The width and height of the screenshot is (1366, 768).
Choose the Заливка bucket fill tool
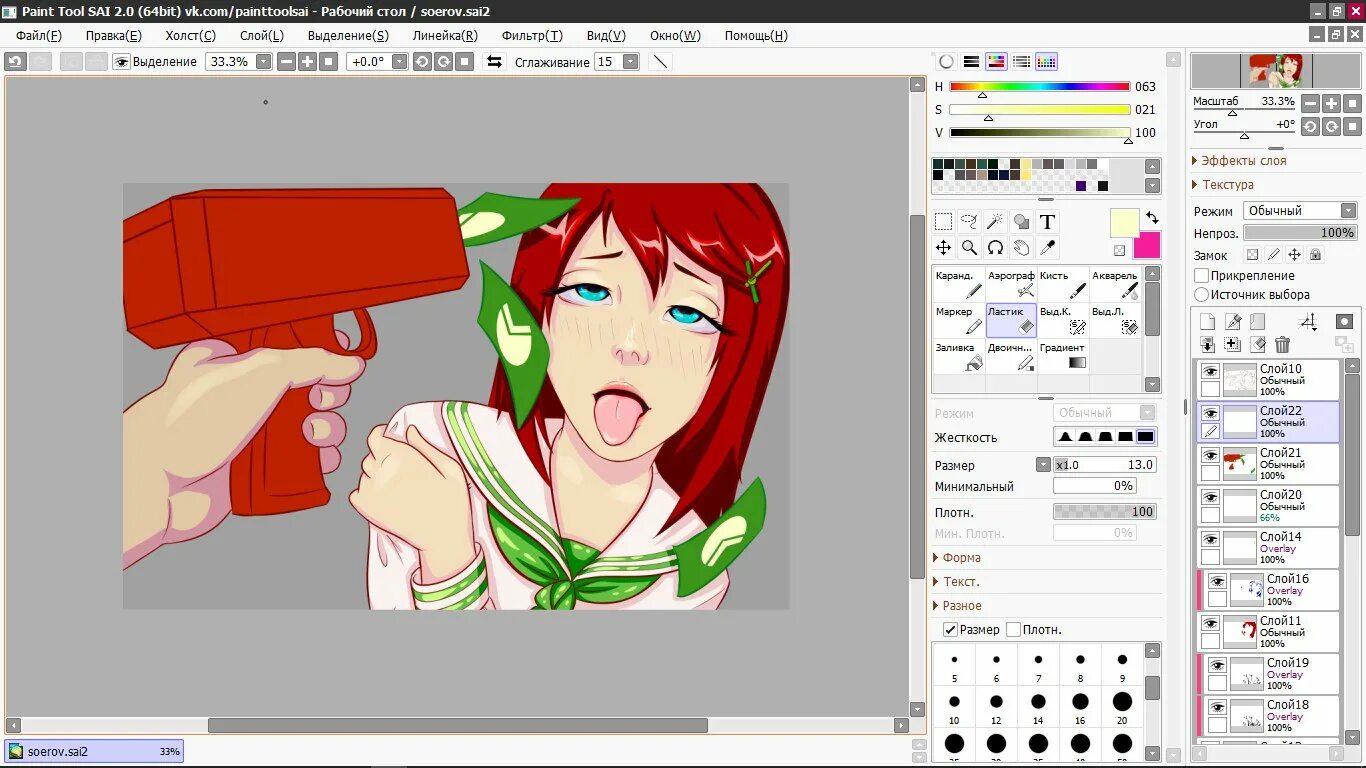(958, 356)
